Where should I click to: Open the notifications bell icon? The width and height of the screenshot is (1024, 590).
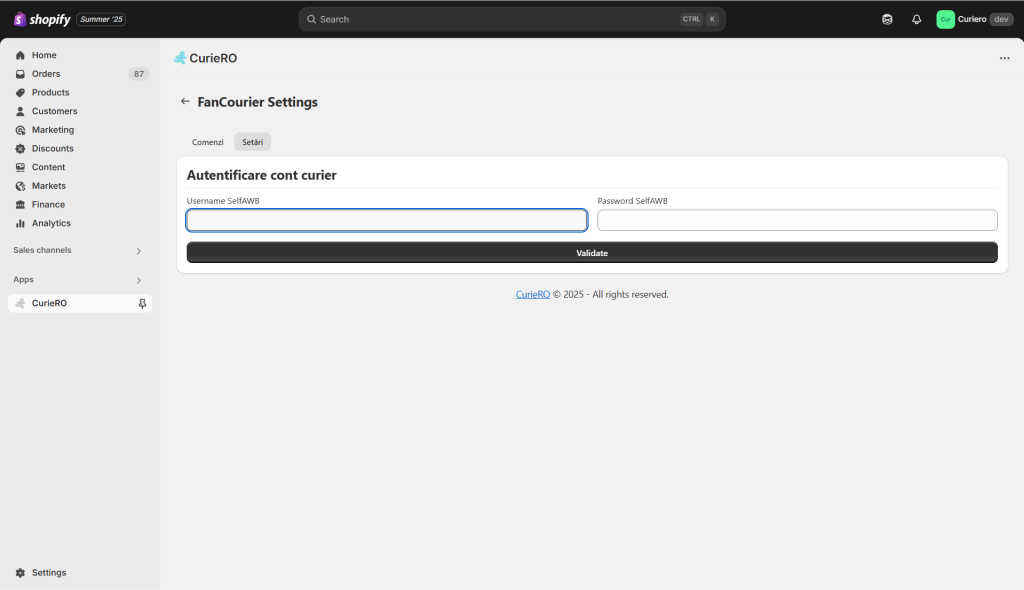click(916, 20)
